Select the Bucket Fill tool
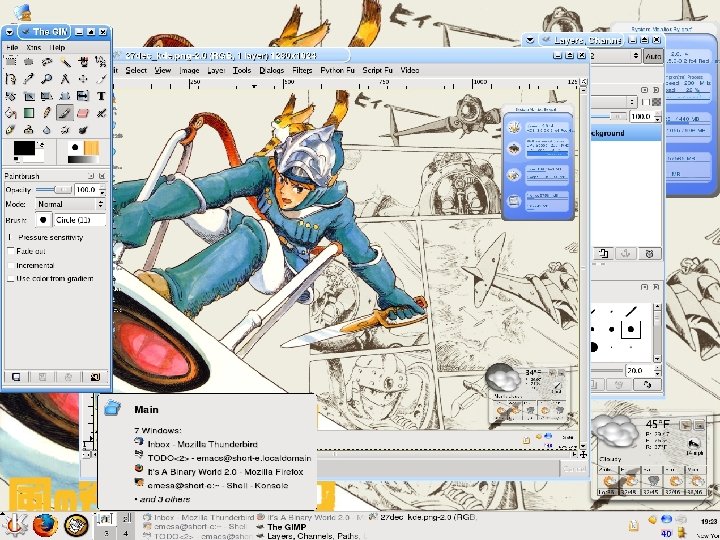Viewport: 720px width, 540px height. (x=11, y=112)
